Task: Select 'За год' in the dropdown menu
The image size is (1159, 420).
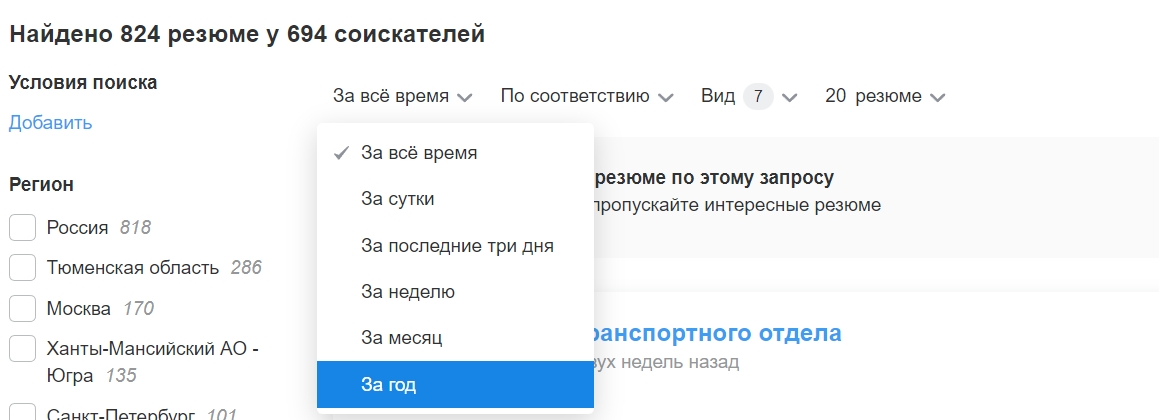Action: click(x=455, y=385)
